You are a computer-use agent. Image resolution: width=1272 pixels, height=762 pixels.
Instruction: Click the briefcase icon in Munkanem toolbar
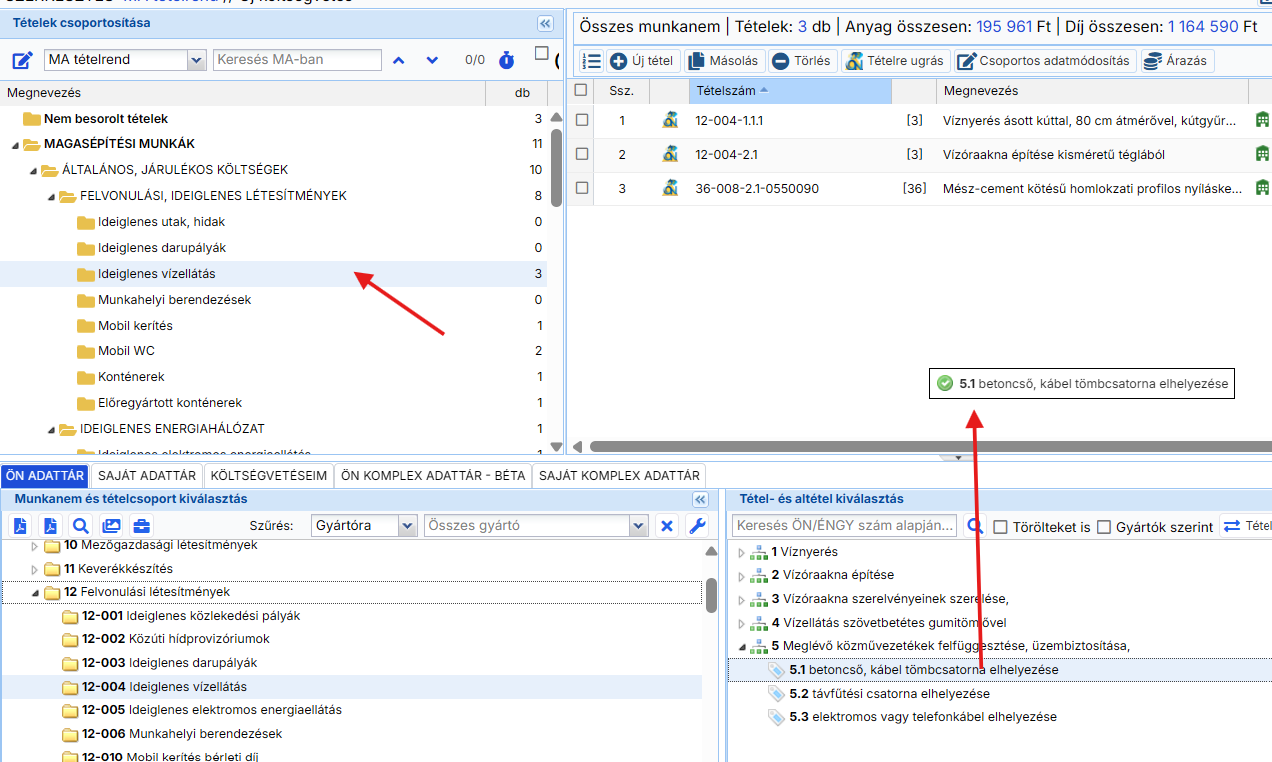141,526
